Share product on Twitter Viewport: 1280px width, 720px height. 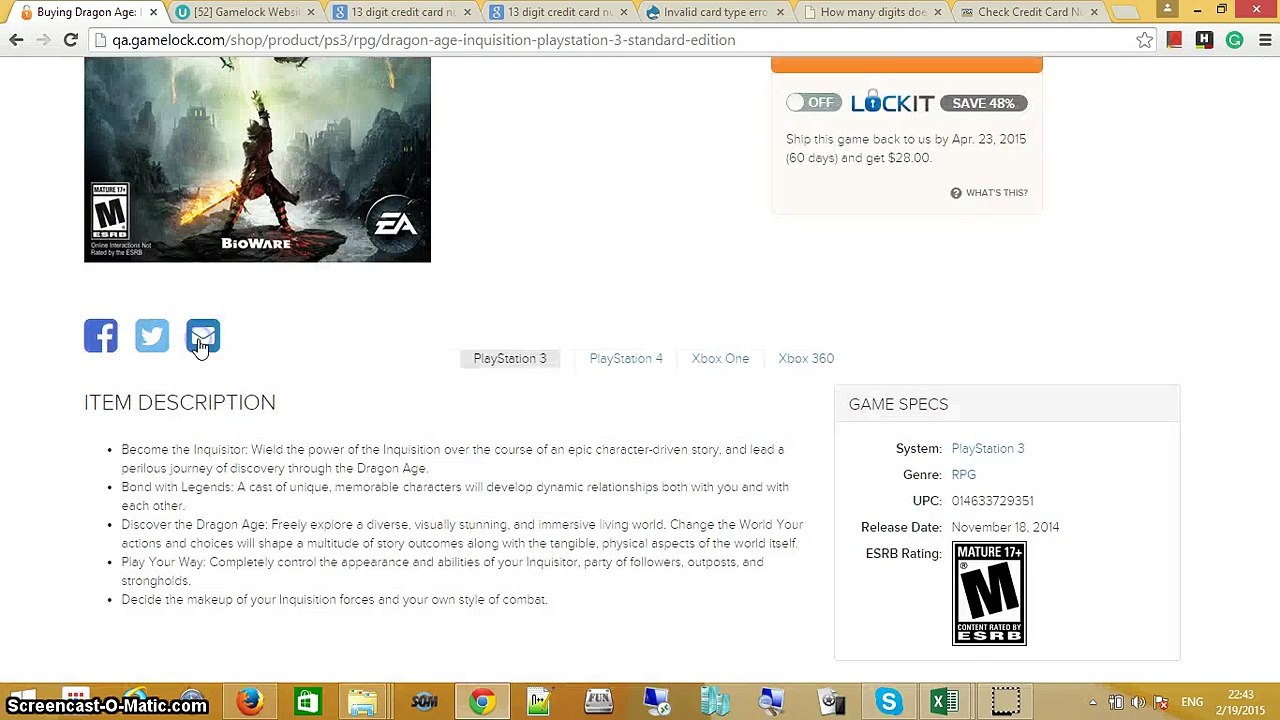coord(152,336)
